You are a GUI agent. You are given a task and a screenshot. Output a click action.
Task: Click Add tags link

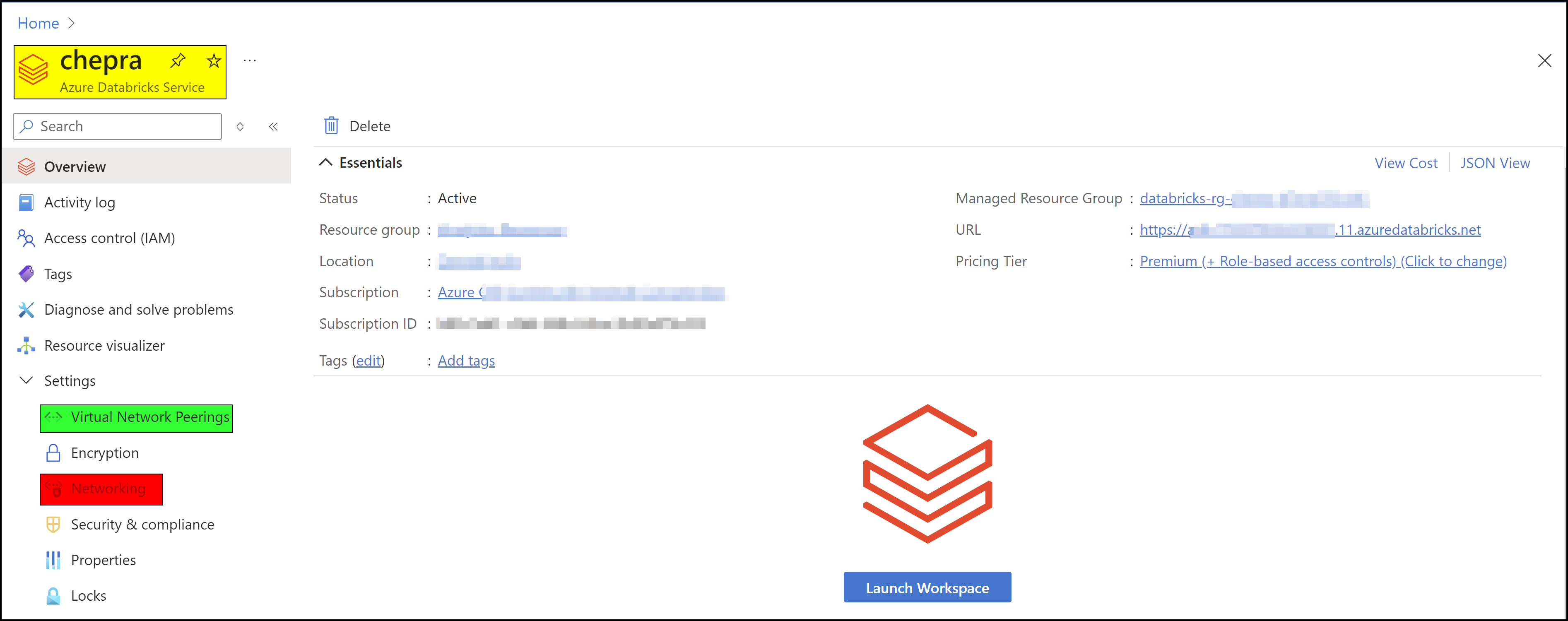click(466, 361)
